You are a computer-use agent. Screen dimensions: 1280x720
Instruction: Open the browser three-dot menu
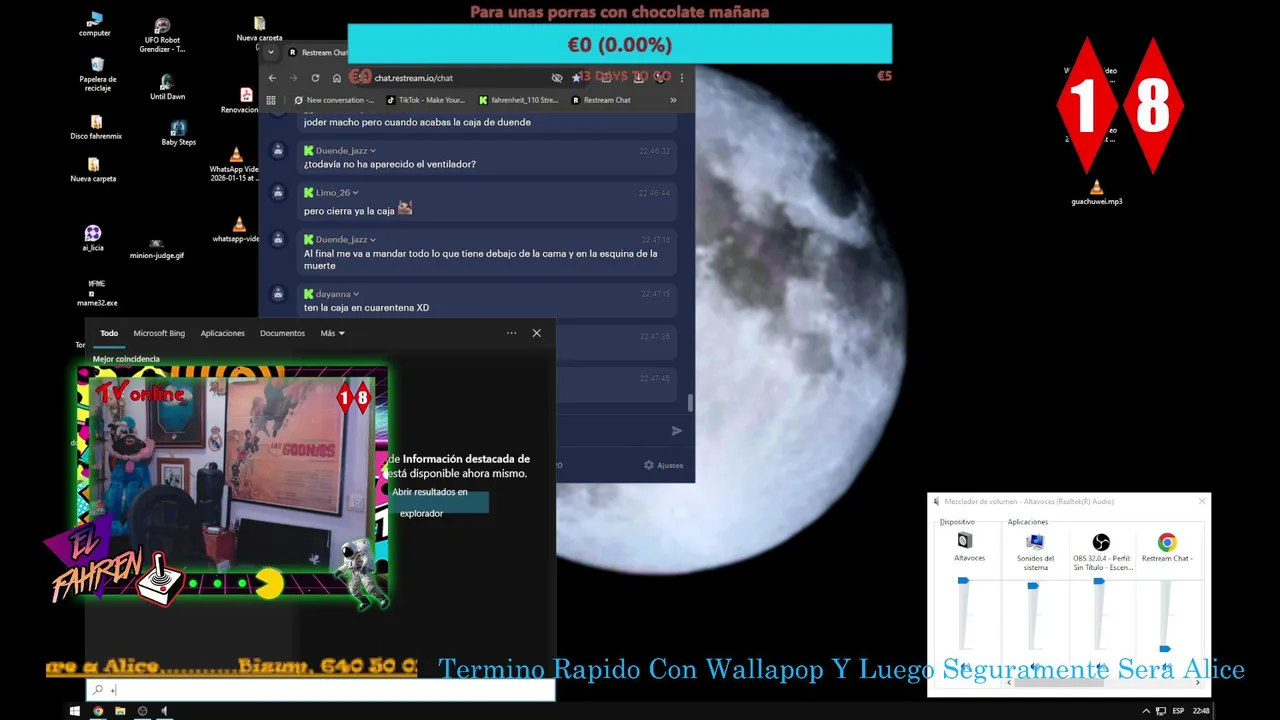point(682,78)
